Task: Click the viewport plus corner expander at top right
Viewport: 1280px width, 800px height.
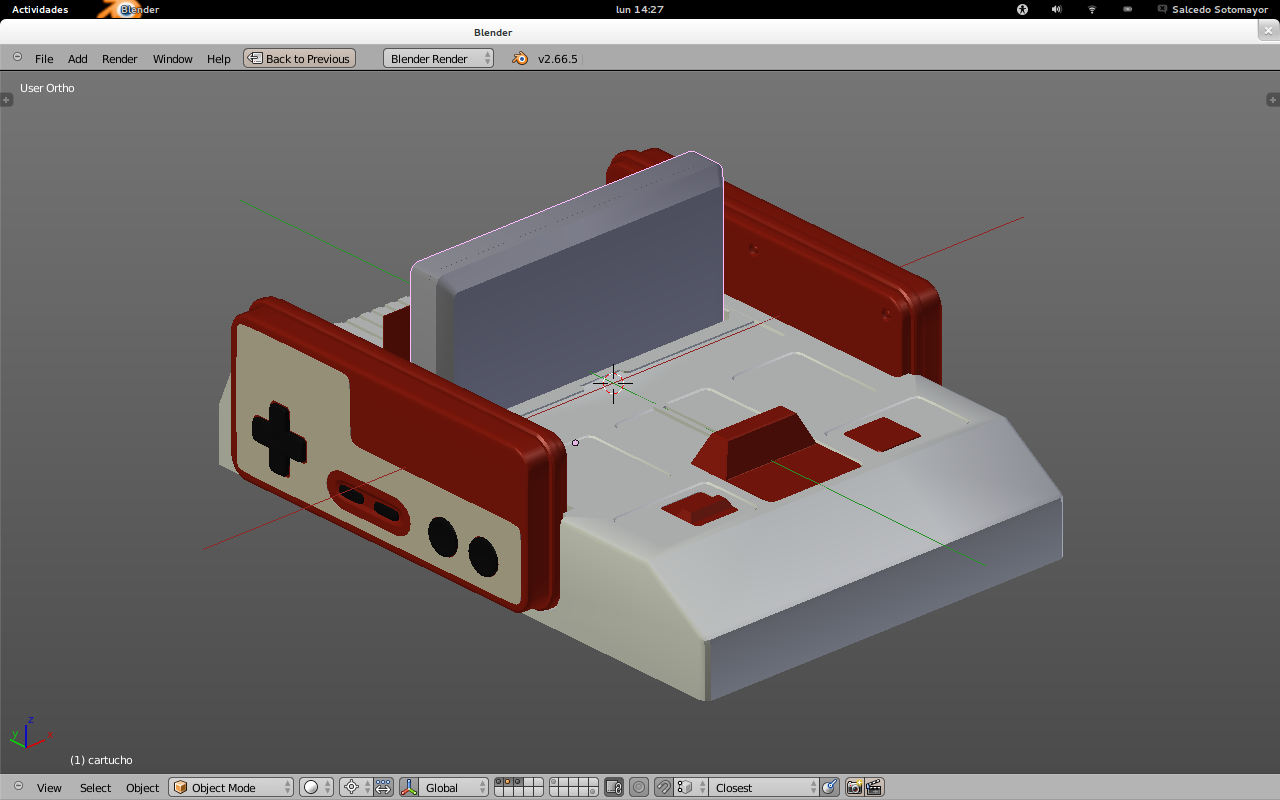Action: coord(1272,99)
